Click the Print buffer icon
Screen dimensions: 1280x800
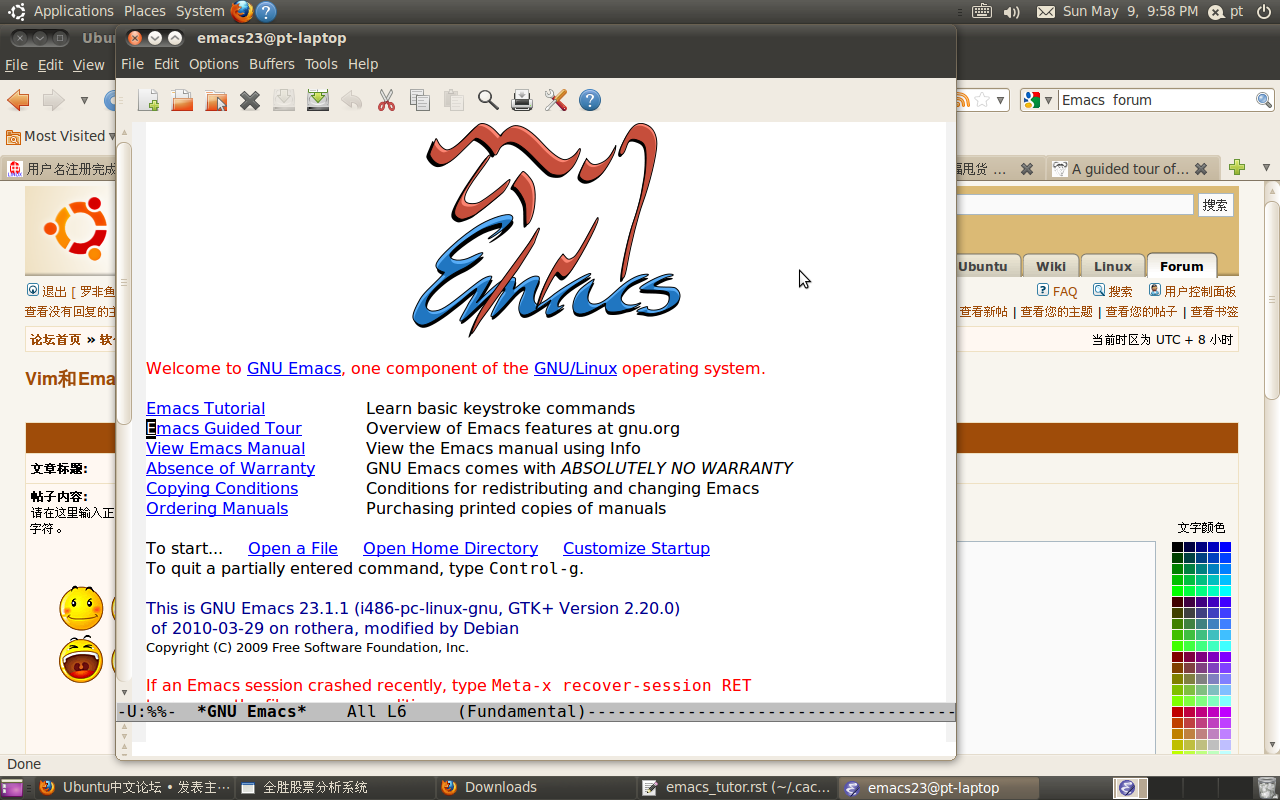(522, 100)
